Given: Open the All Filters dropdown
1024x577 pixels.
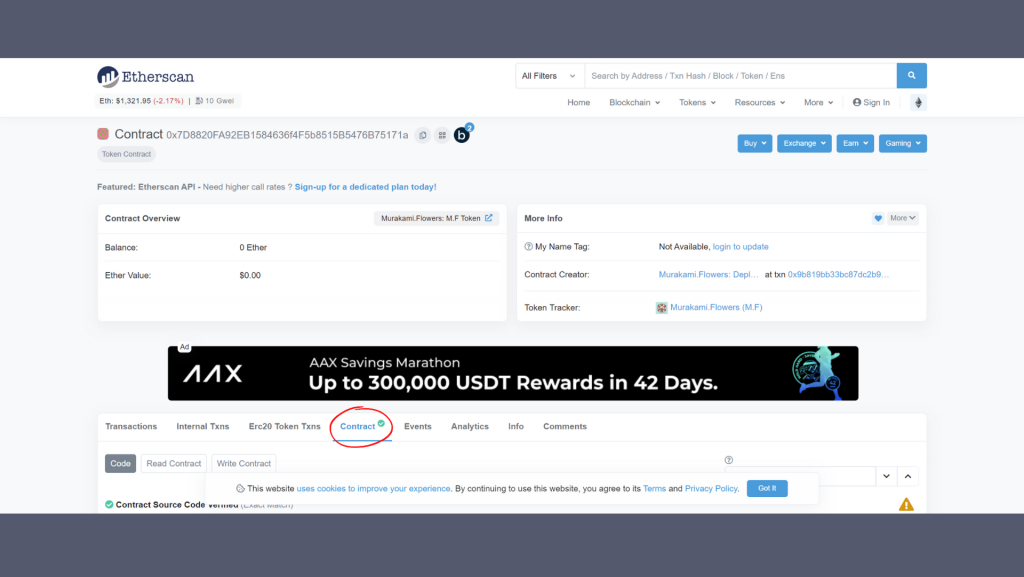Looking at the screenshot, I should coord(549,76).
